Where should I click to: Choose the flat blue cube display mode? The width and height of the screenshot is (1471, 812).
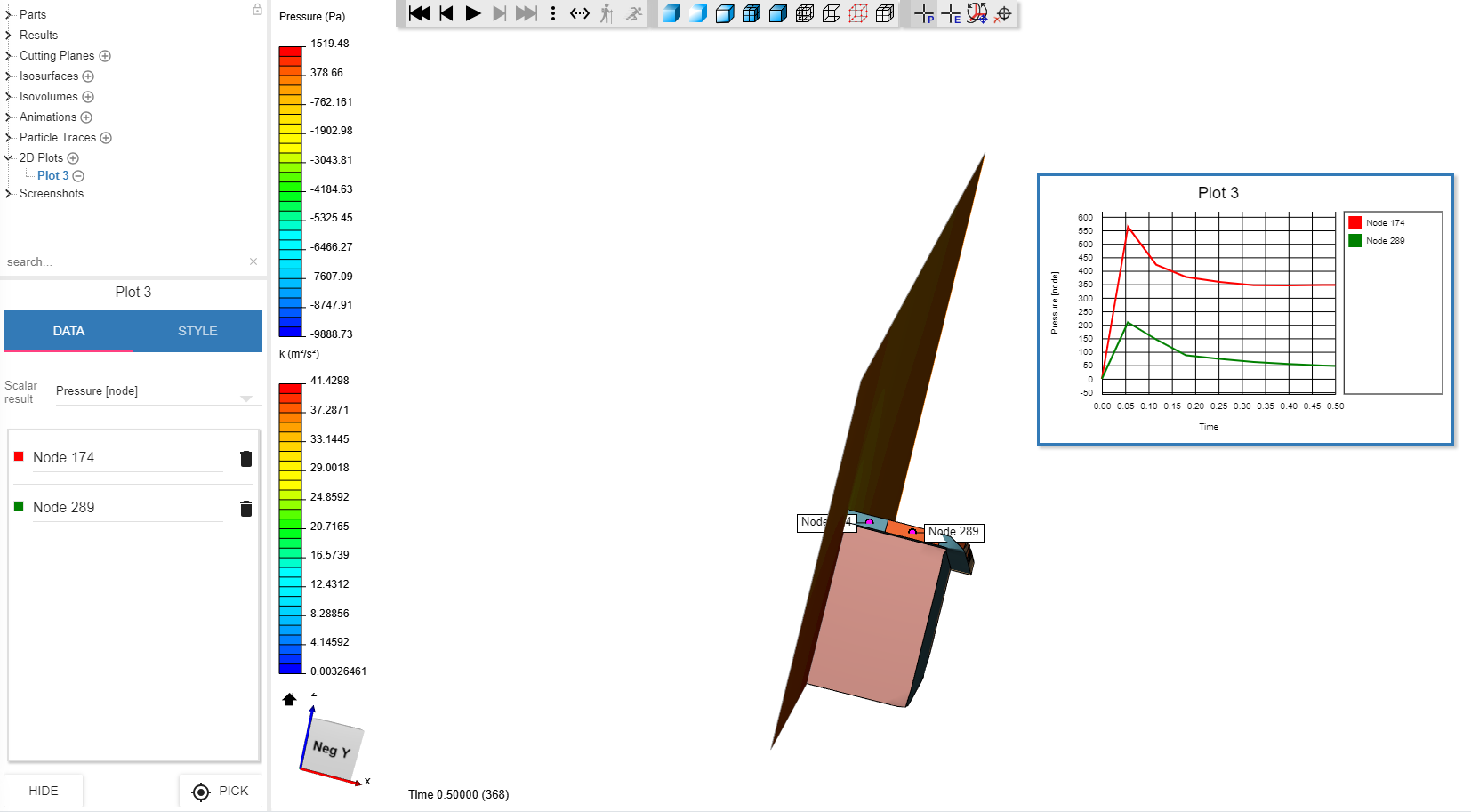(778, 13)
